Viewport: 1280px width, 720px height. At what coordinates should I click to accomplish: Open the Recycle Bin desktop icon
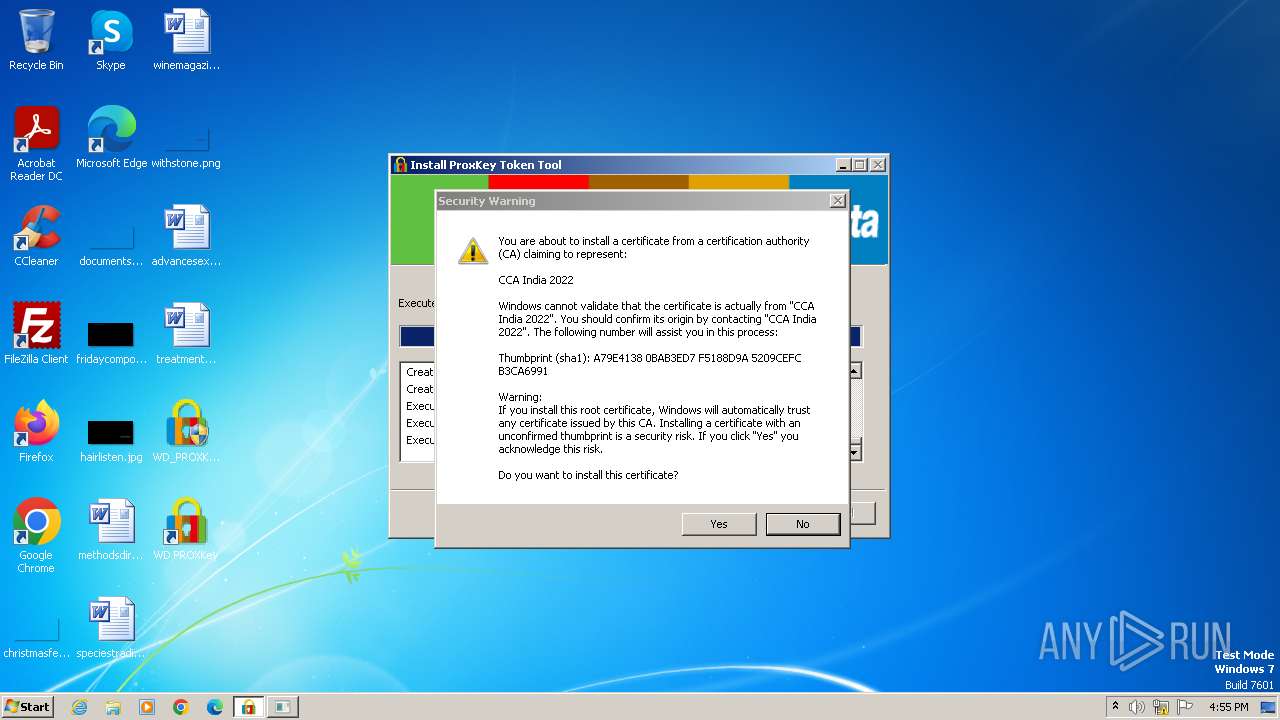pyautogui.click(x=36, y=40)
